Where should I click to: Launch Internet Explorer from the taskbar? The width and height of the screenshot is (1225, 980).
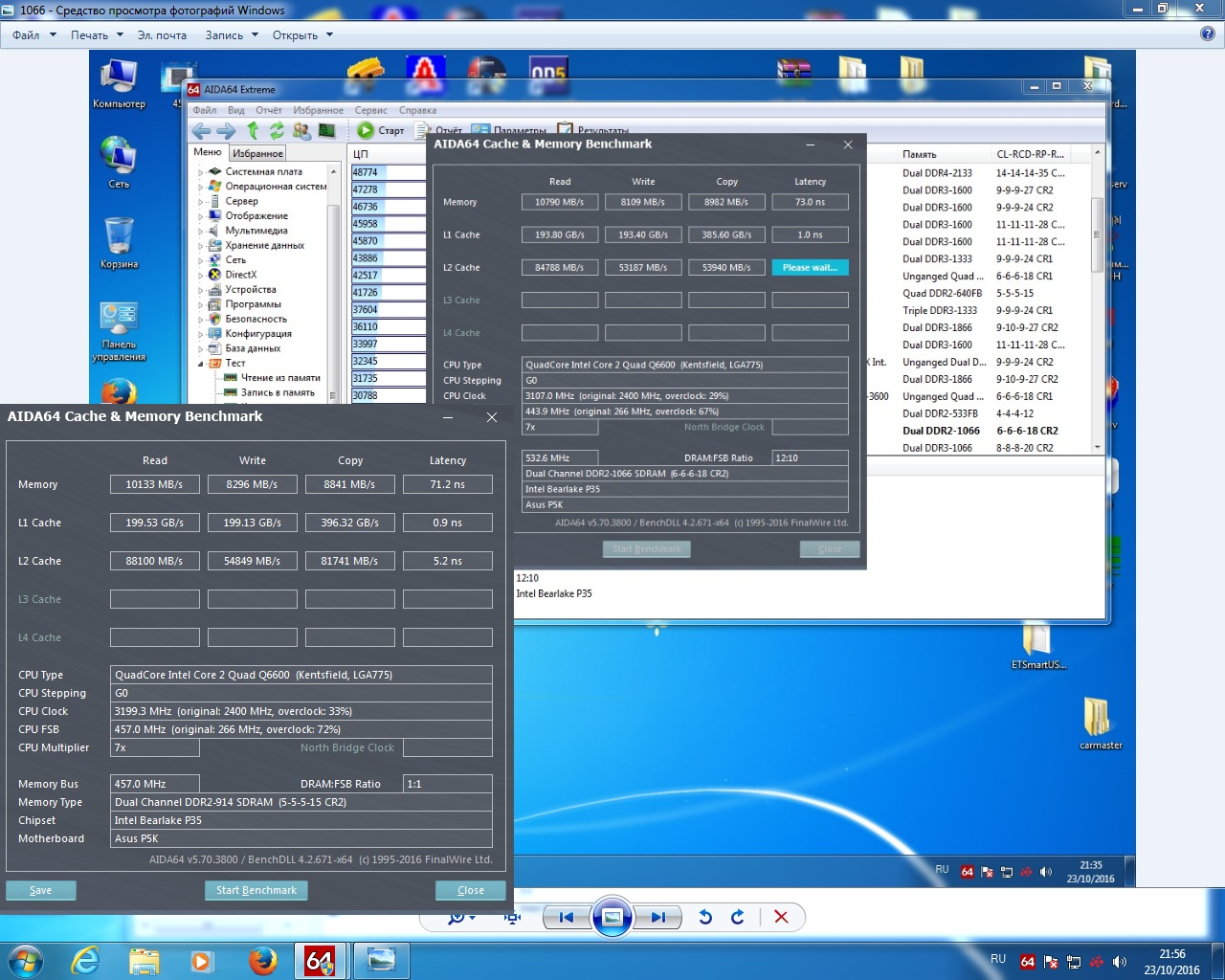pyautogui.click(x=86, y=960)
